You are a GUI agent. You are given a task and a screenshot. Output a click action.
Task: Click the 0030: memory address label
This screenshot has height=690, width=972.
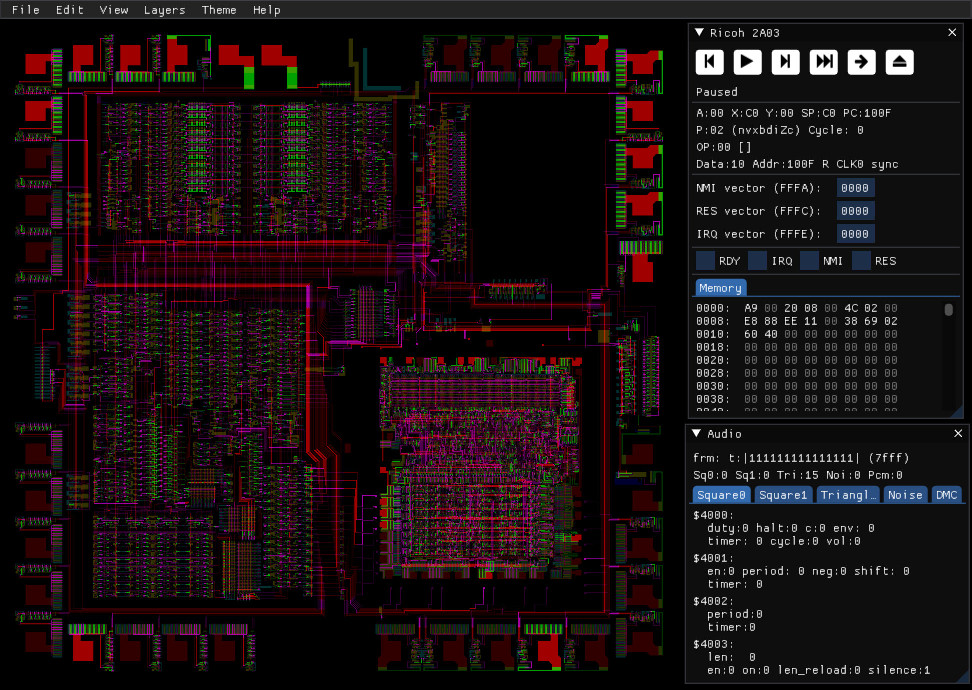click(x=713, y=386)
